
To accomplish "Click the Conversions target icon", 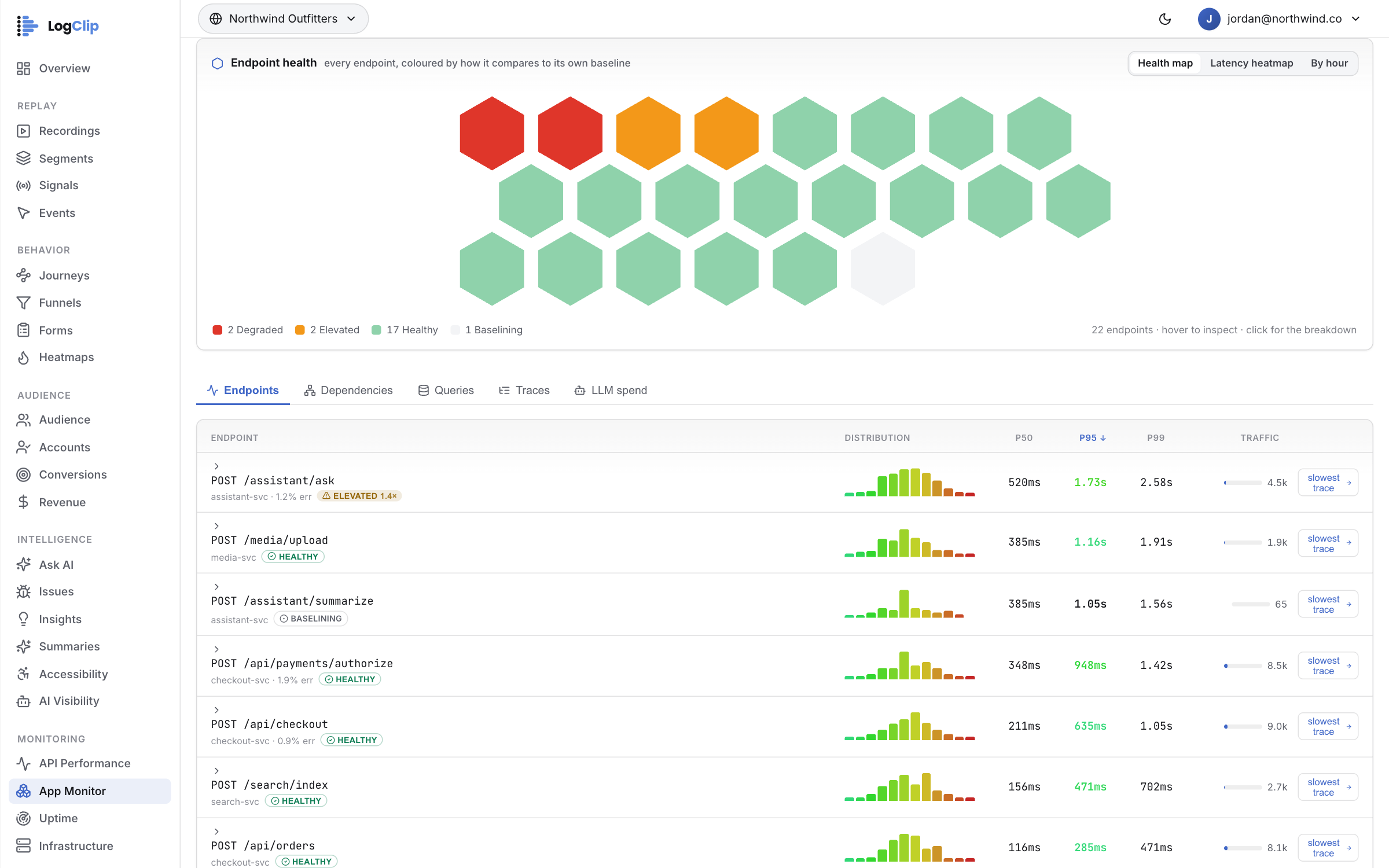I will click(23, 475).
